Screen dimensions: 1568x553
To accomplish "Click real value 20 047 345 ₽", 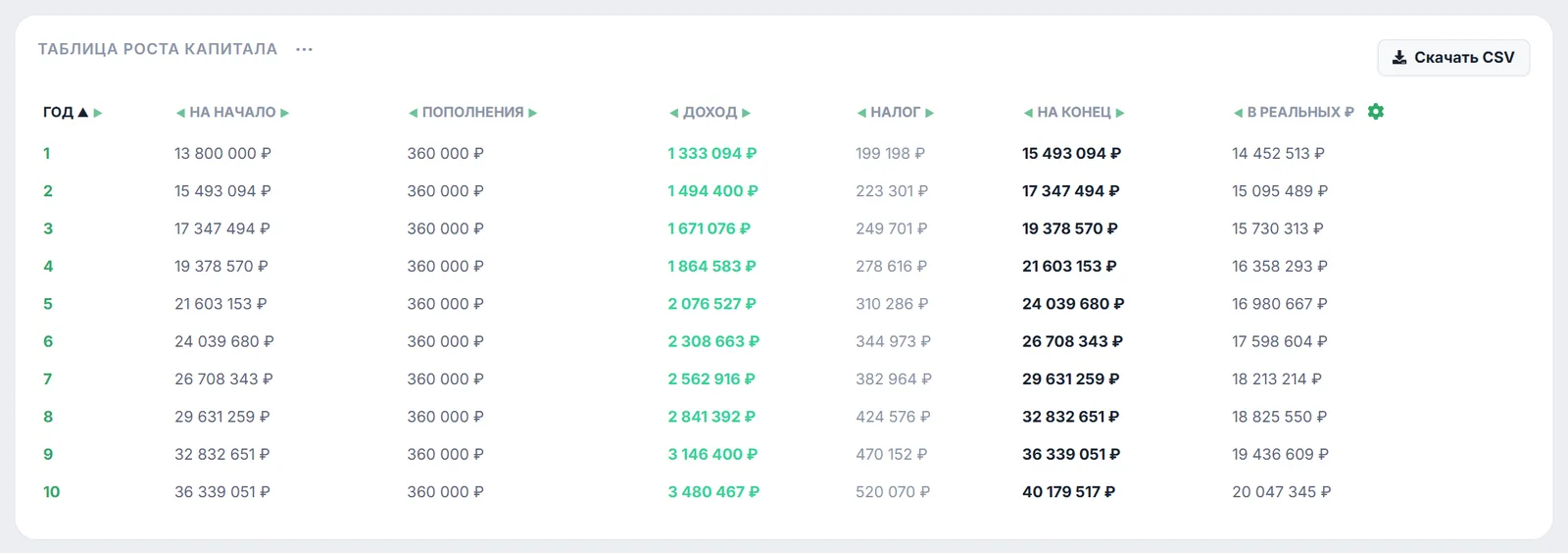I will tap(1282, 492).
